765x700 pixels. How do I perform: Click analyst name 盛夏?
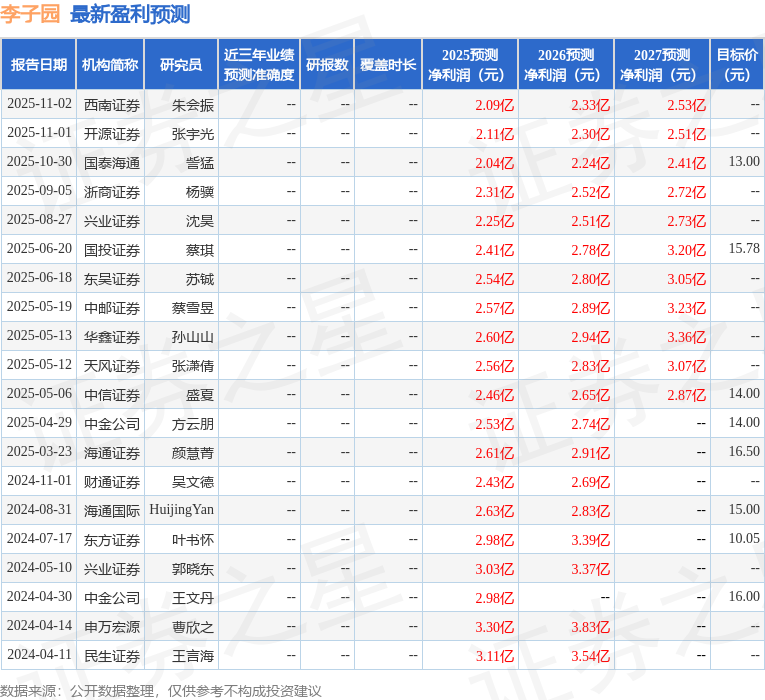[200, 395]
